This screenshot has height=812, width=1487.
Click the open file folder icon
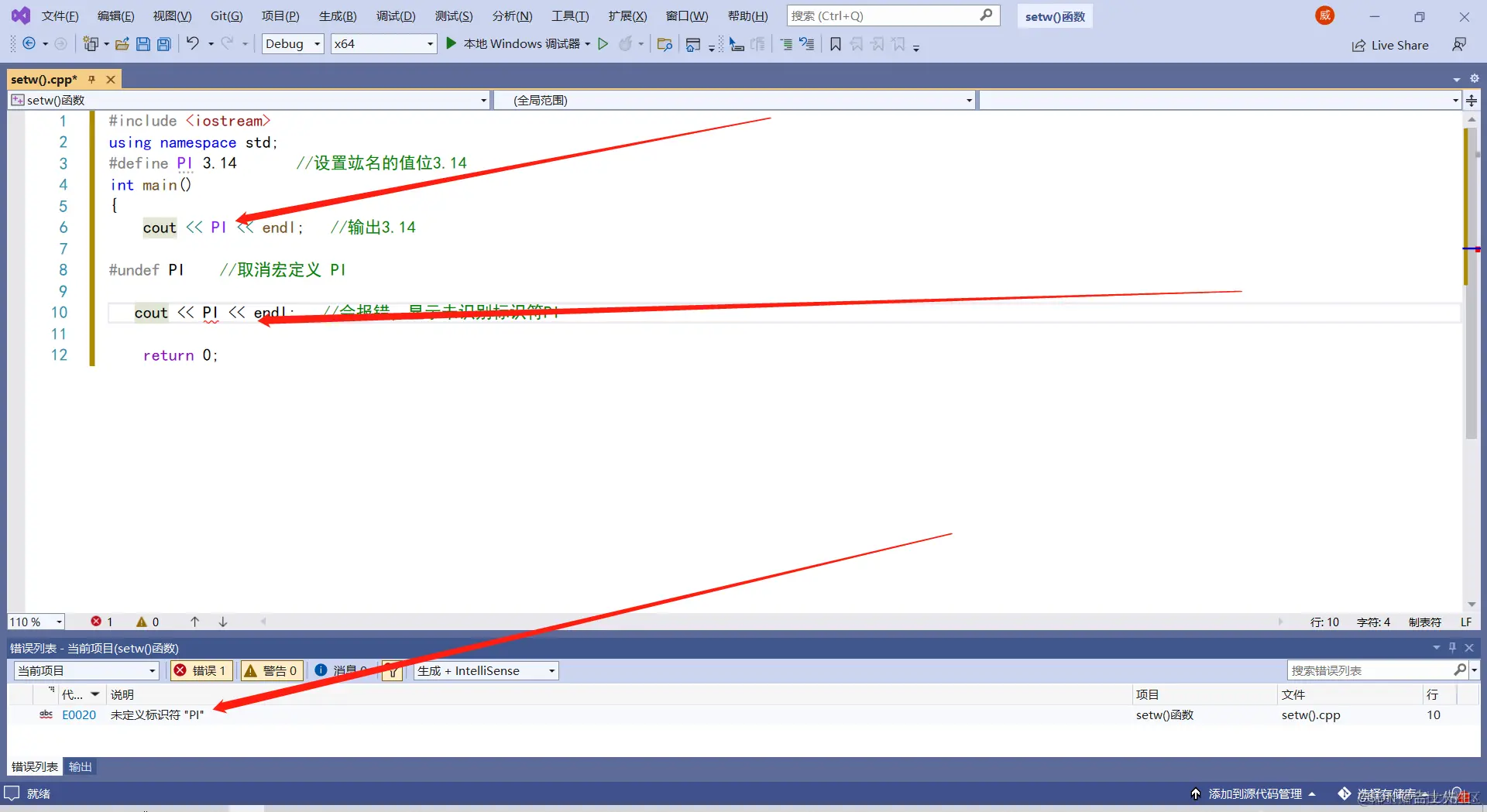(x=122, y=44)
